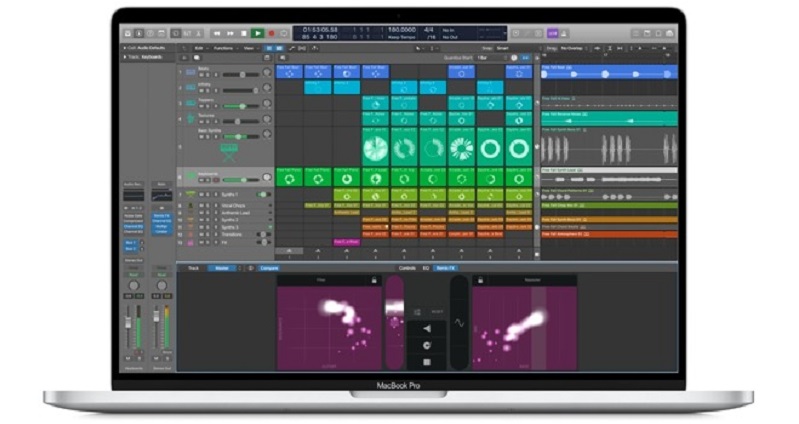Click the Fast Forward transport button
The height and width of the screenshot is (424, 799).
click(230, 34)
